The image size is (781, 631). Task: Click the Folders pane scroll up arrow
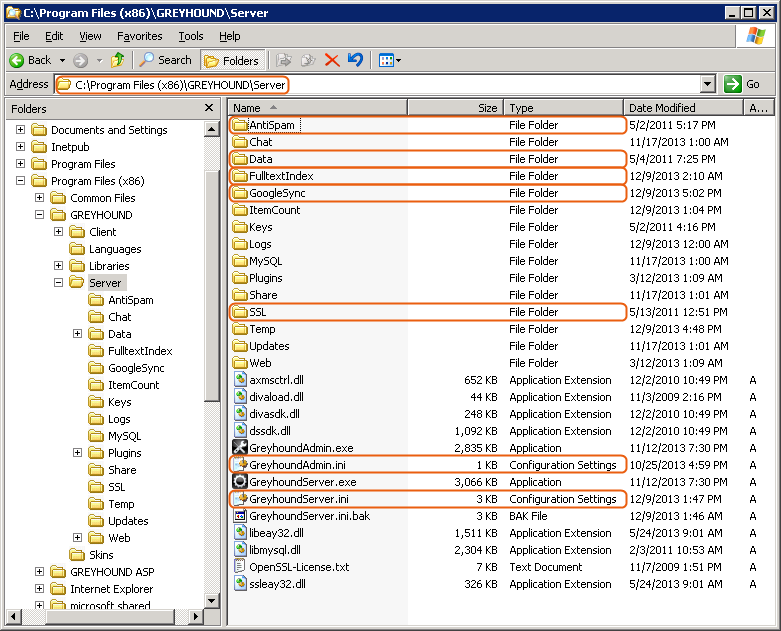tap(212, 129)
